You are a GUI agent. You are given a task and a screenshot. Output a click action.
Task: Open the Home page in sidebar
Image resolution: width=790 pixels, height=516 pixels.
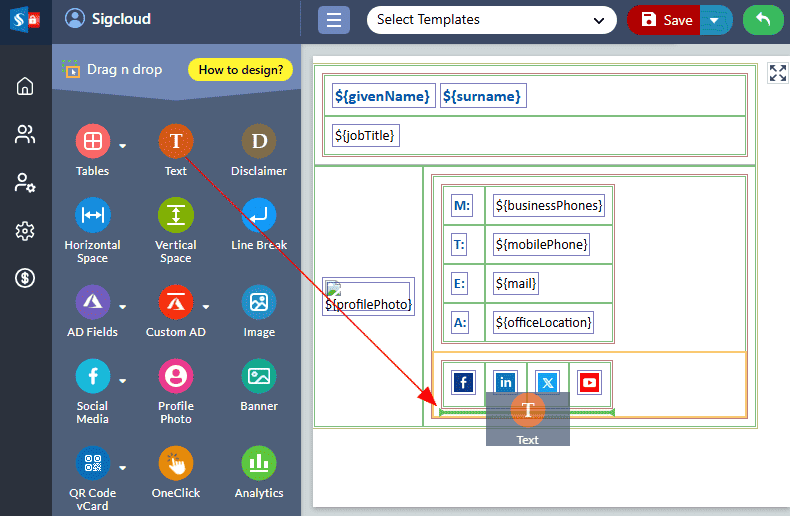25,86
